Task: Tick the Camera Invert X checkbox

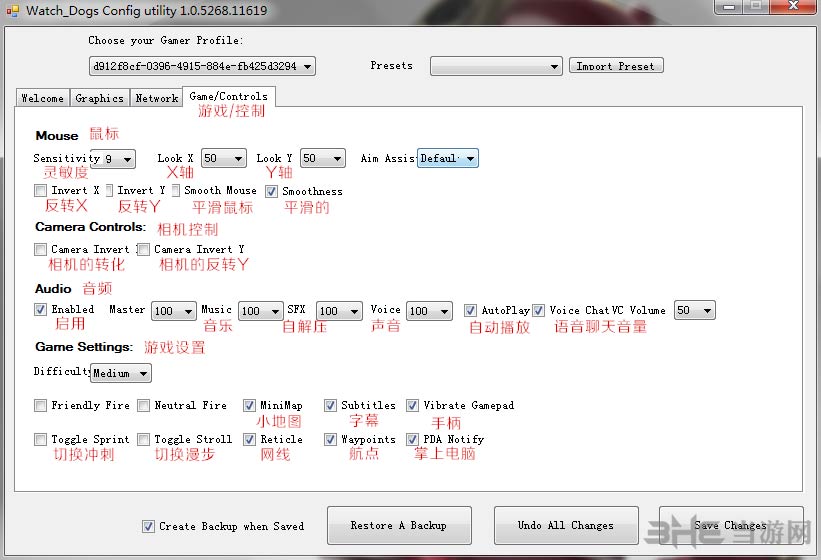Action: 40,250
